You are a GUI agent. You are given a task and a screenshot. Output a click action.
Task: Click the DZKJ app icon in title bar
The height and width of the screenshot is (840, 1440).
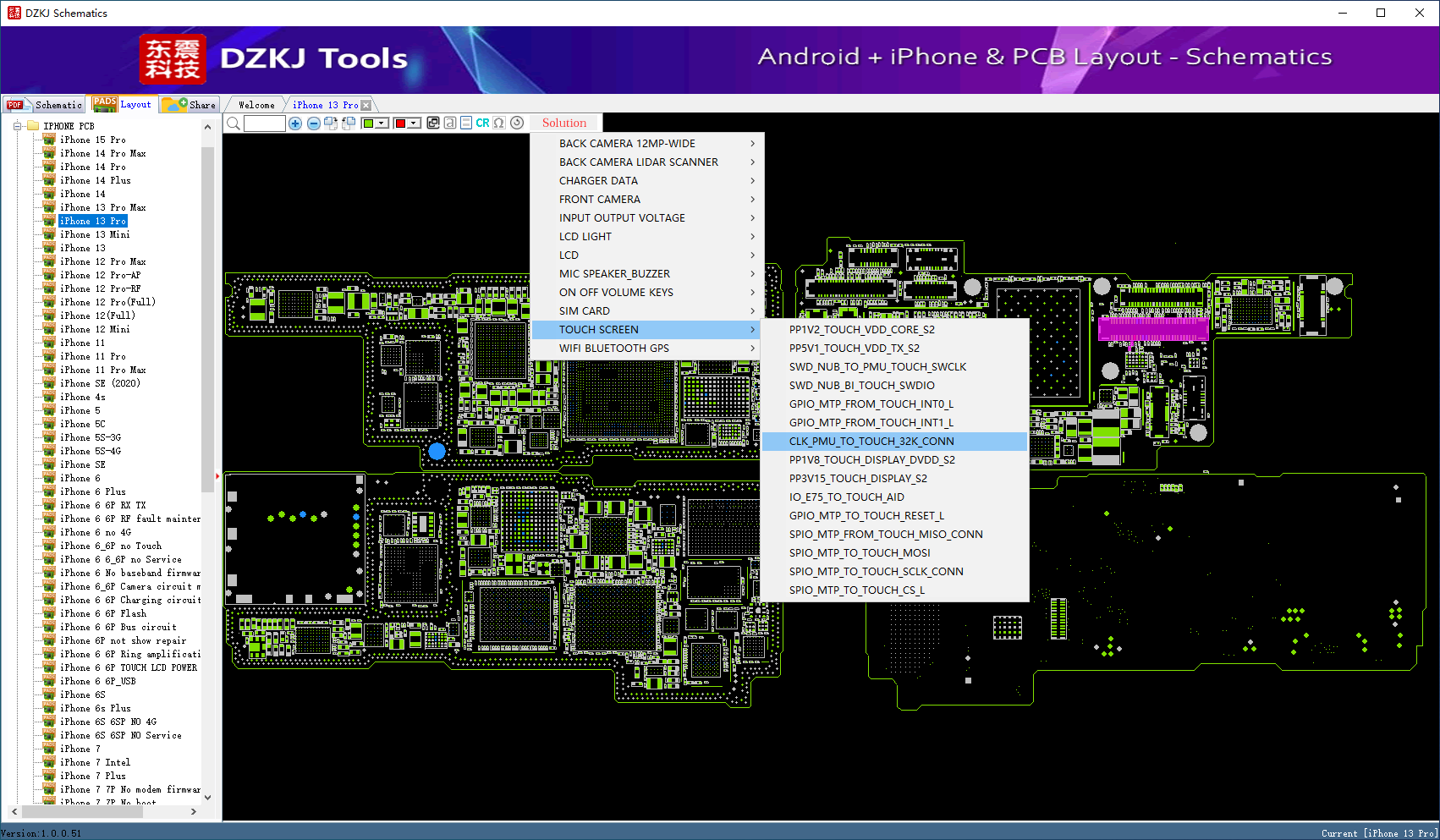tap(14, 13)
